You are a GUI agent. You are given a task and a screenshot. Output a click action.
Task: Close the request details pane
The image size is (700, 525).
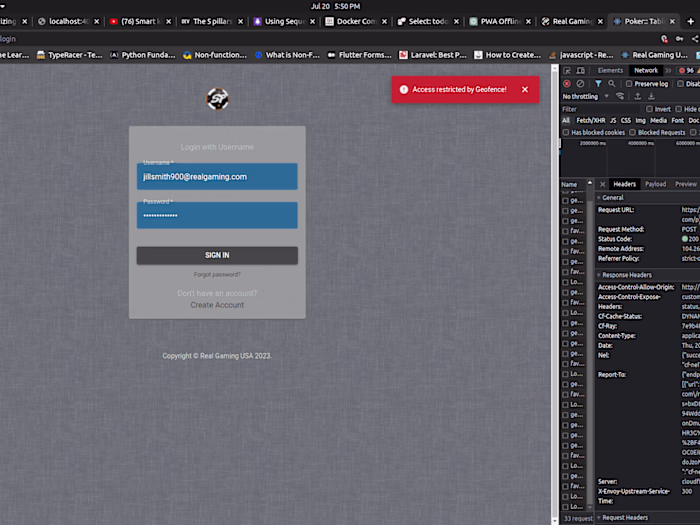603,184
